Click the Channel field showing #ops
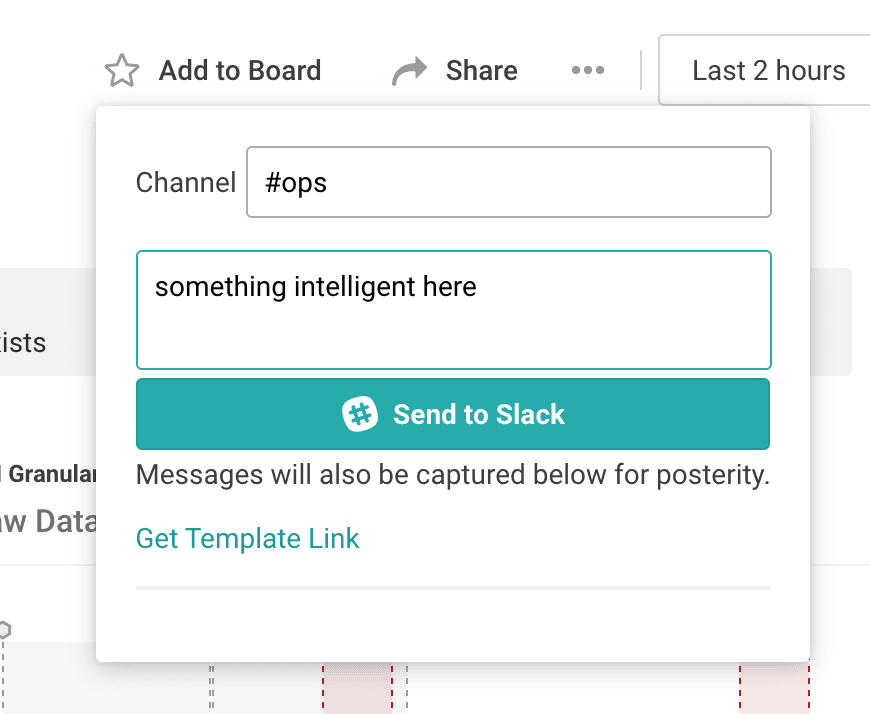Screen dimensions: 870x714 (x=509, y=182)
